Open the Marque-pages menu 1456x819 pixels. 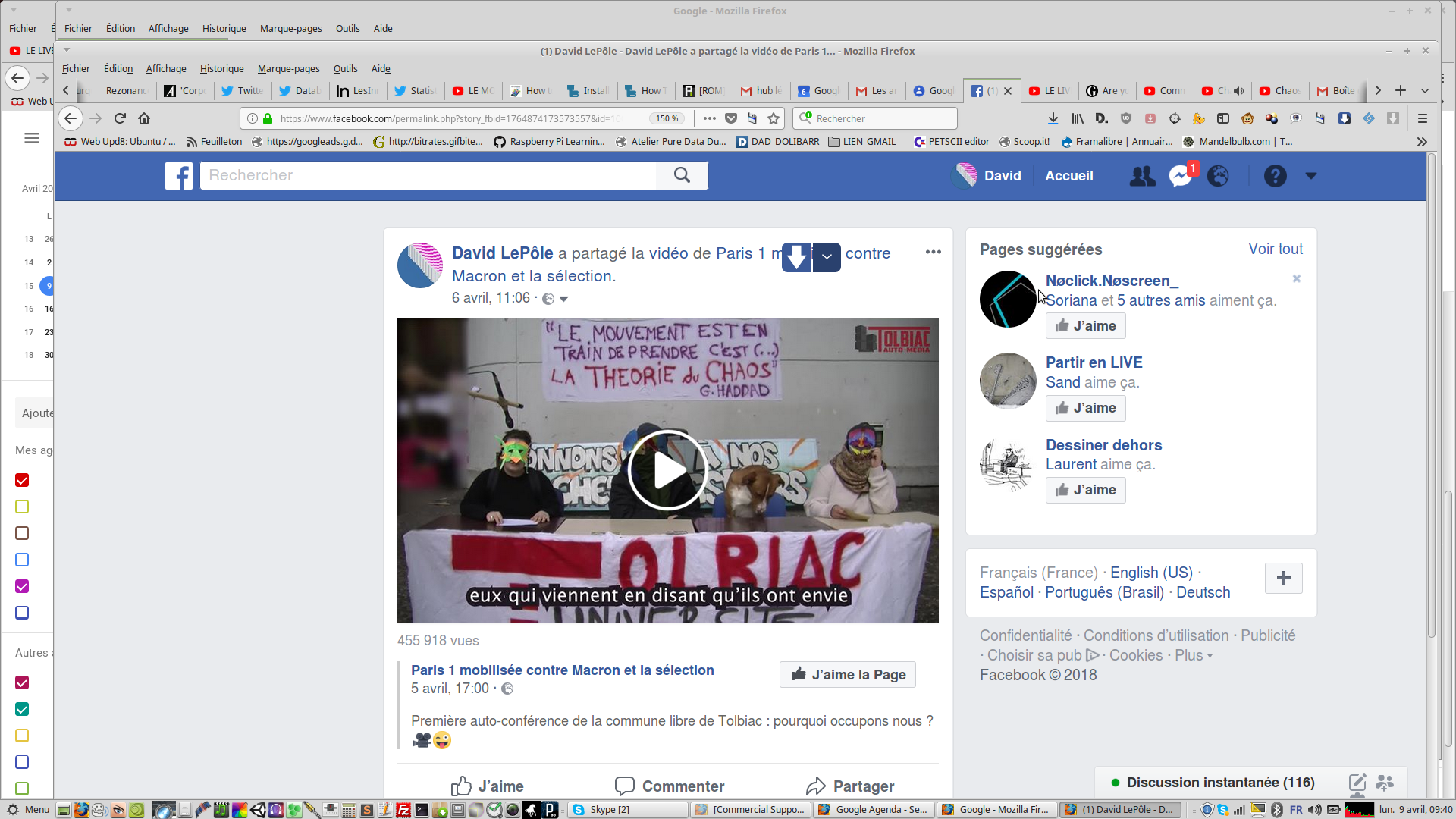point(288,69)
